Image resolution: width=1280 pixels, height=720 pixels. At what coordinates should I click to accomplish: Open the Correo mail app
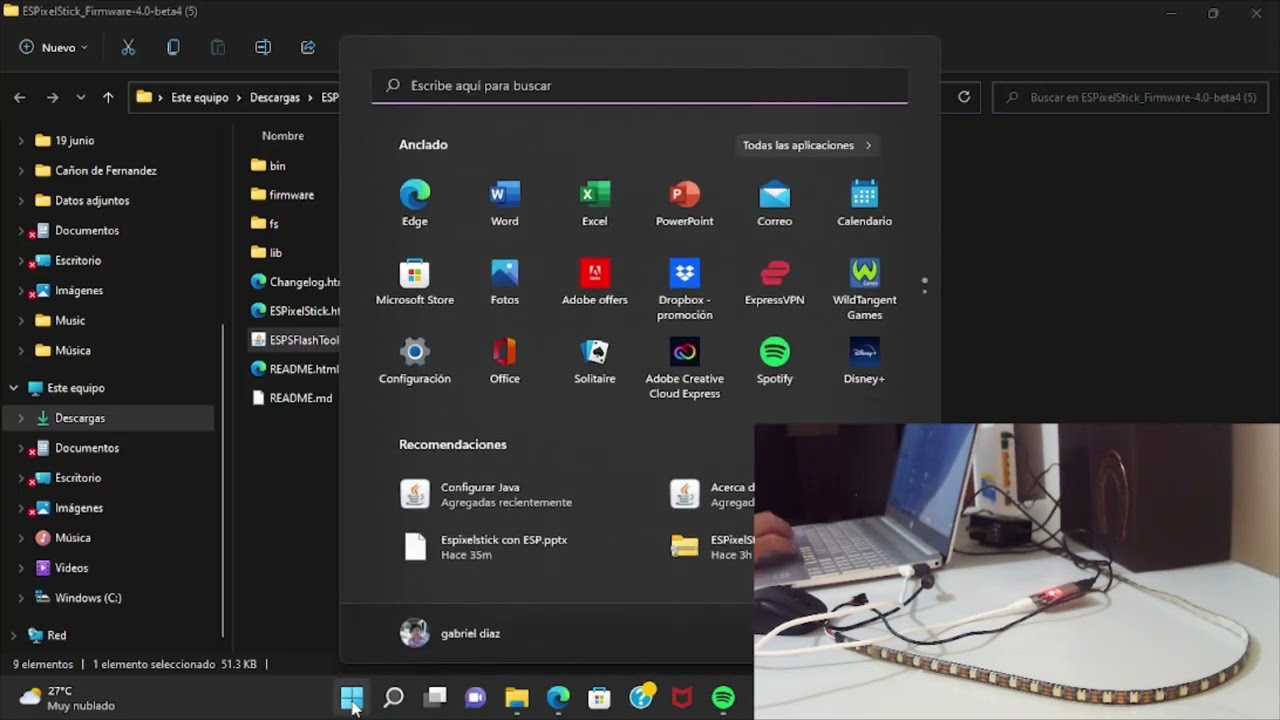[x=774, y=203]
